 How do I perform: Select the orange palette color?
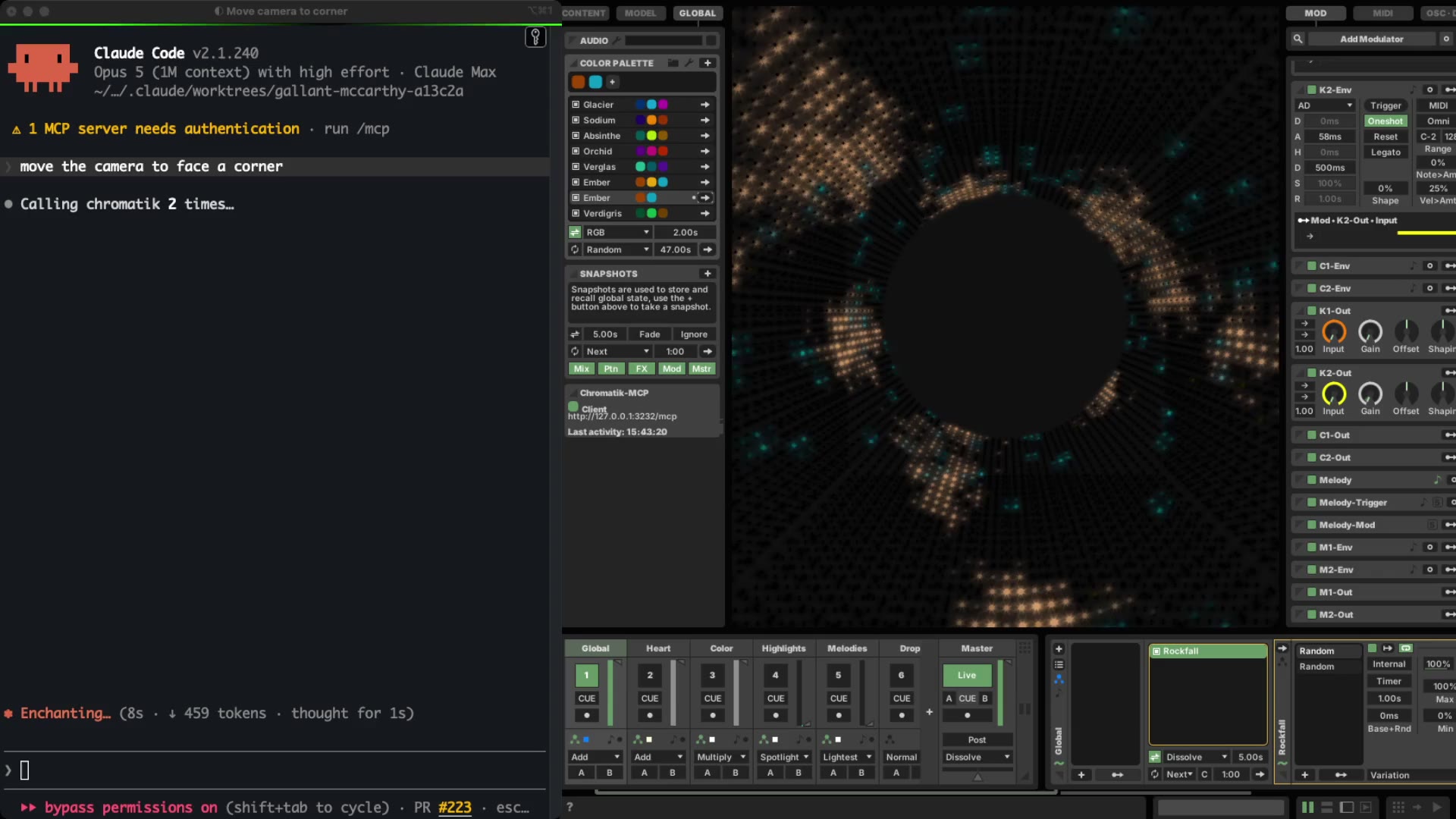click(x=579, y=82)
